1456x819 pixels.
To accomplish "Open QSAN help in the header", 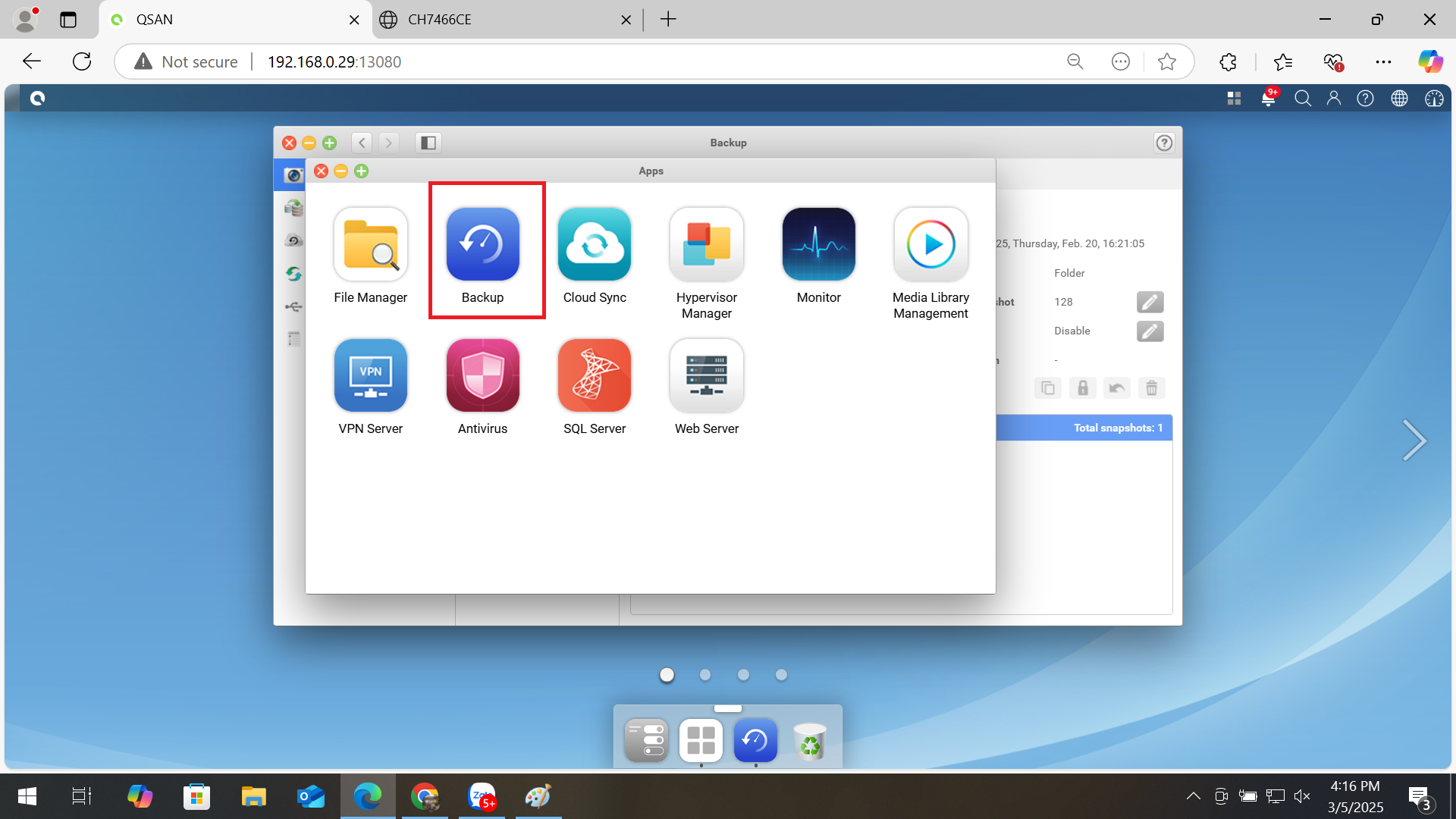I will click(x=1366, y=98).
